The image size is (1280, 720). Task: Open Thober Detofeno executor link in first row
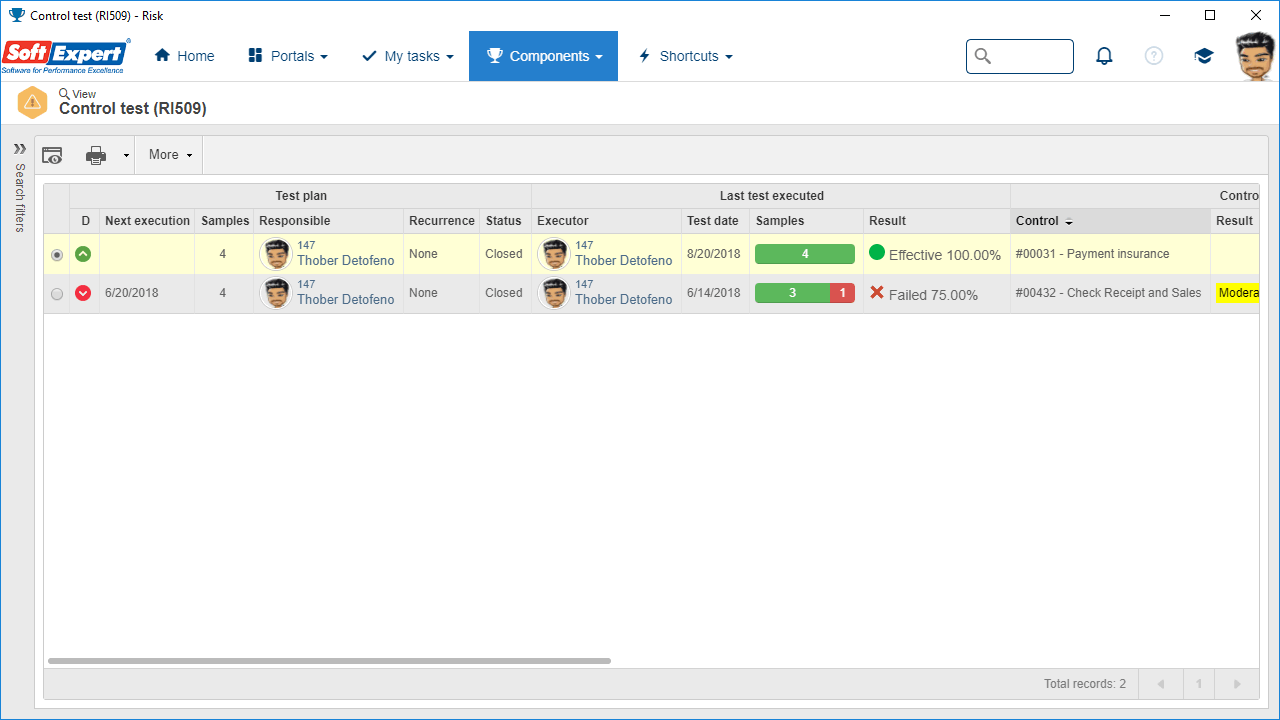click(624, 260)
